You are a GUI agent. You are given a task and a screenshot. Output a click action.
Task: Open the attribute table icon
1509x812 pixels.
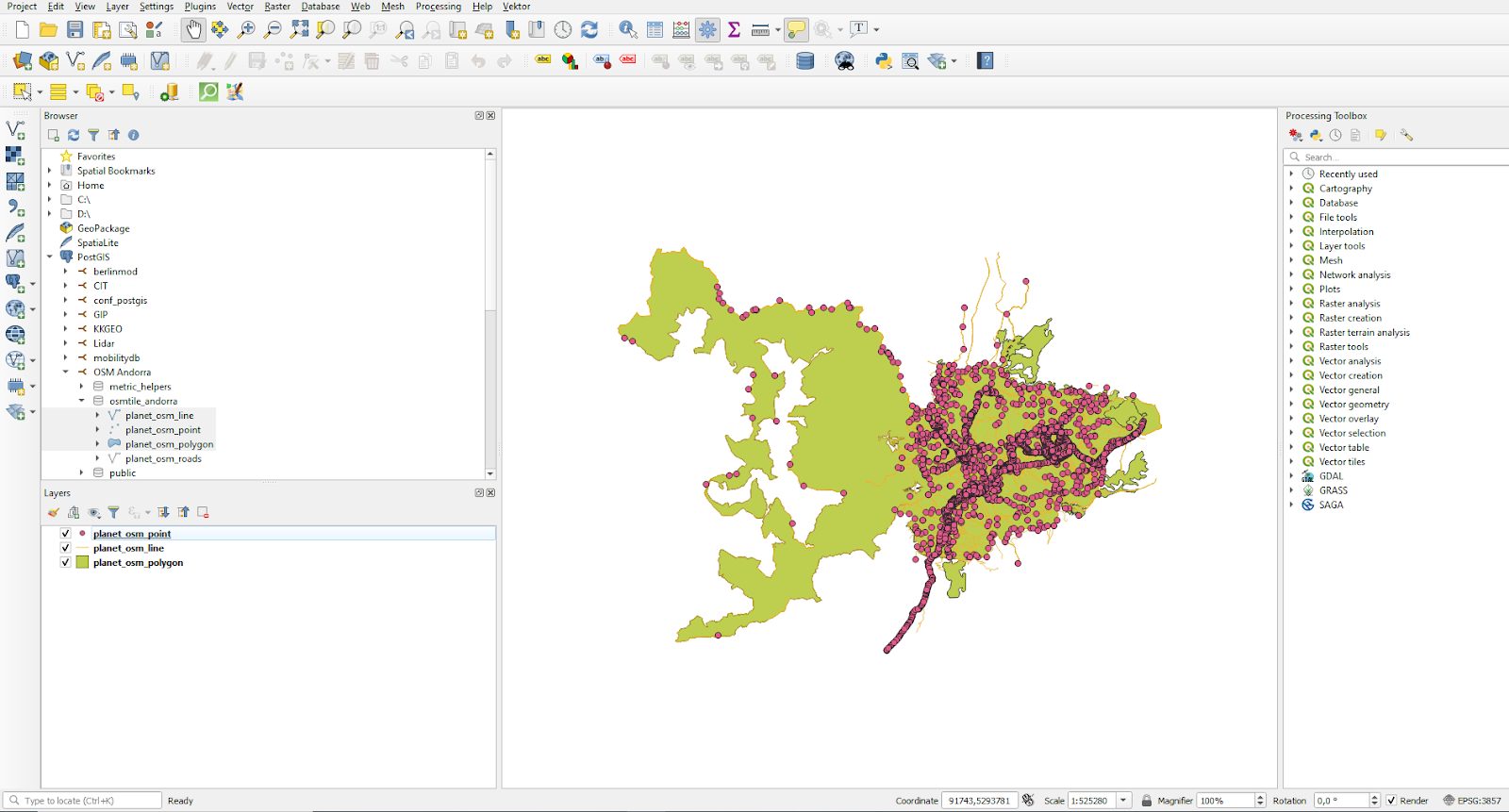(655, 30)
